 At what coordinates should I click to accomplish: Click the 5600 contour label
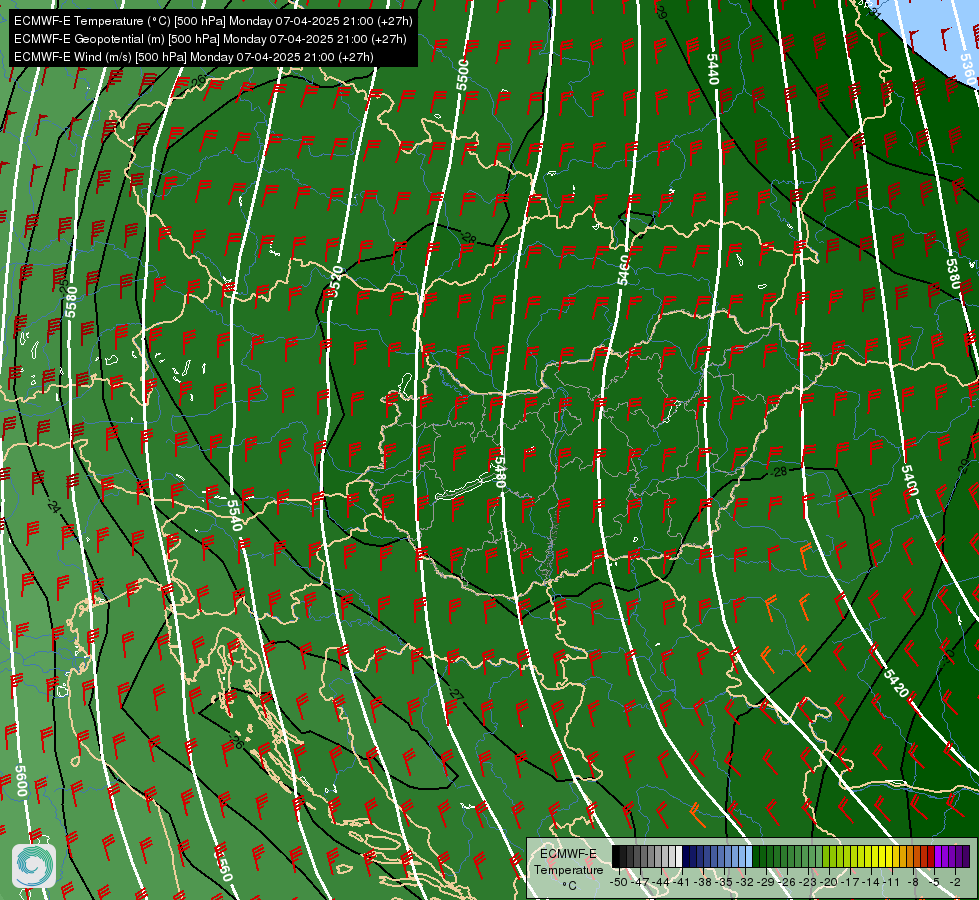(21, 781)
